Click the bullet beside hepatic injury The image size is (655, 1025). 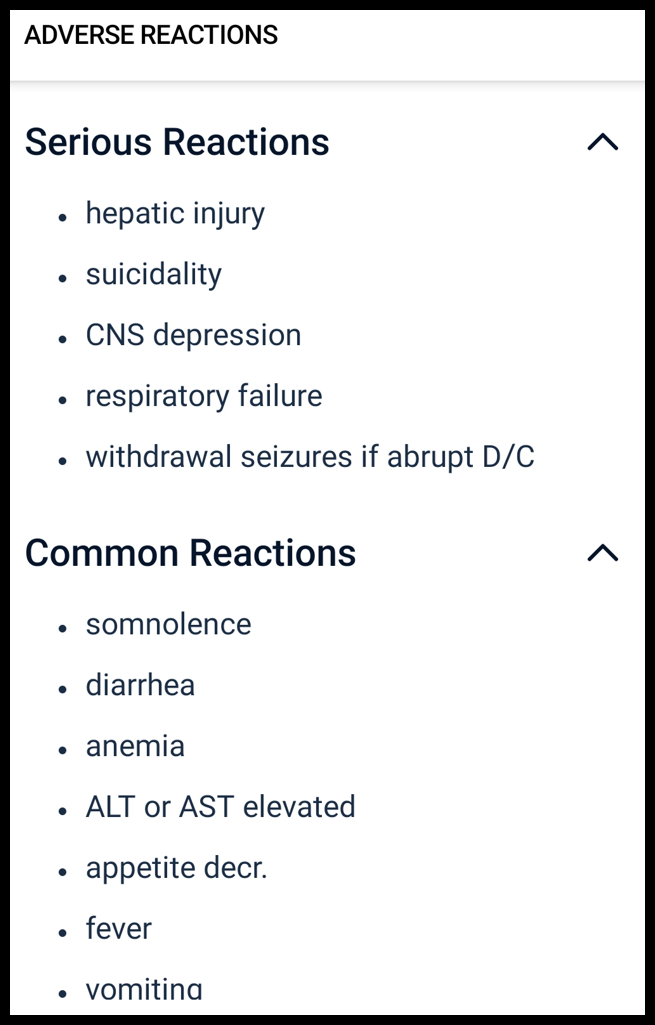pos(62,216)
